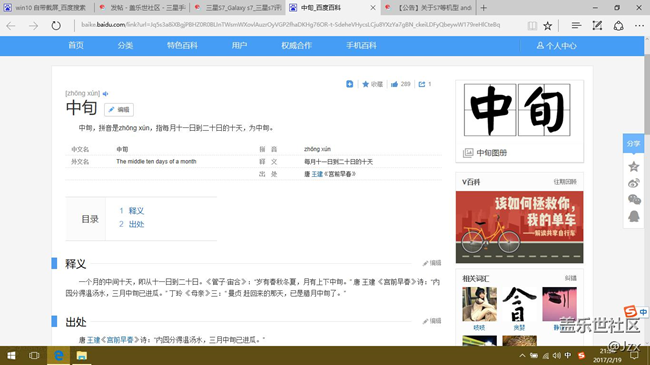Open the Edge hub icon
This screenshot has width=650, height=365.
[x=576, y=26]
